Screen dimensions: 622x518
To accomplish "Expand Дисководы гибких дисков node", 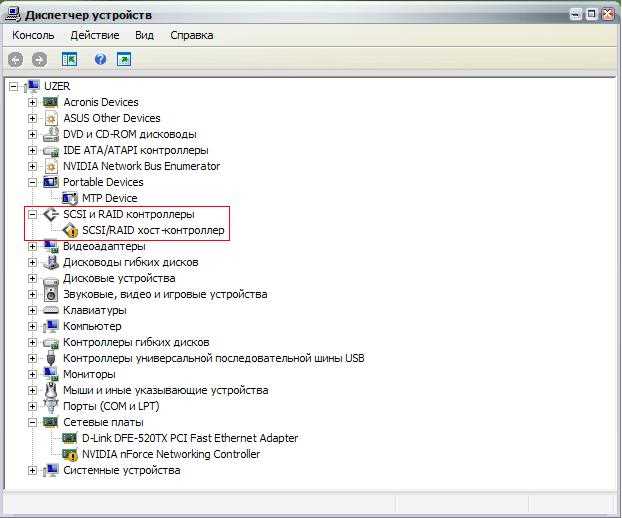I will coord(33,262).
